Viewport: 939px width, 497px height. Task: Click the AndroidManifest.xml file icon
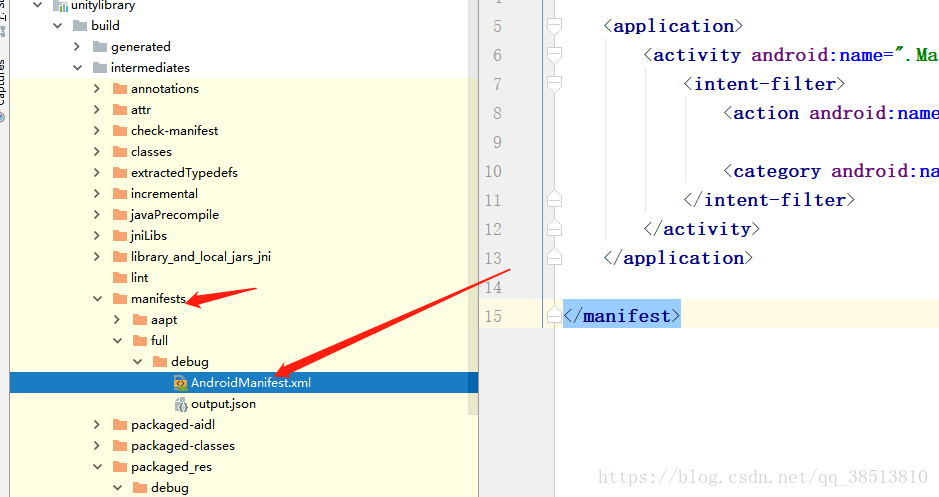[180, 383]
